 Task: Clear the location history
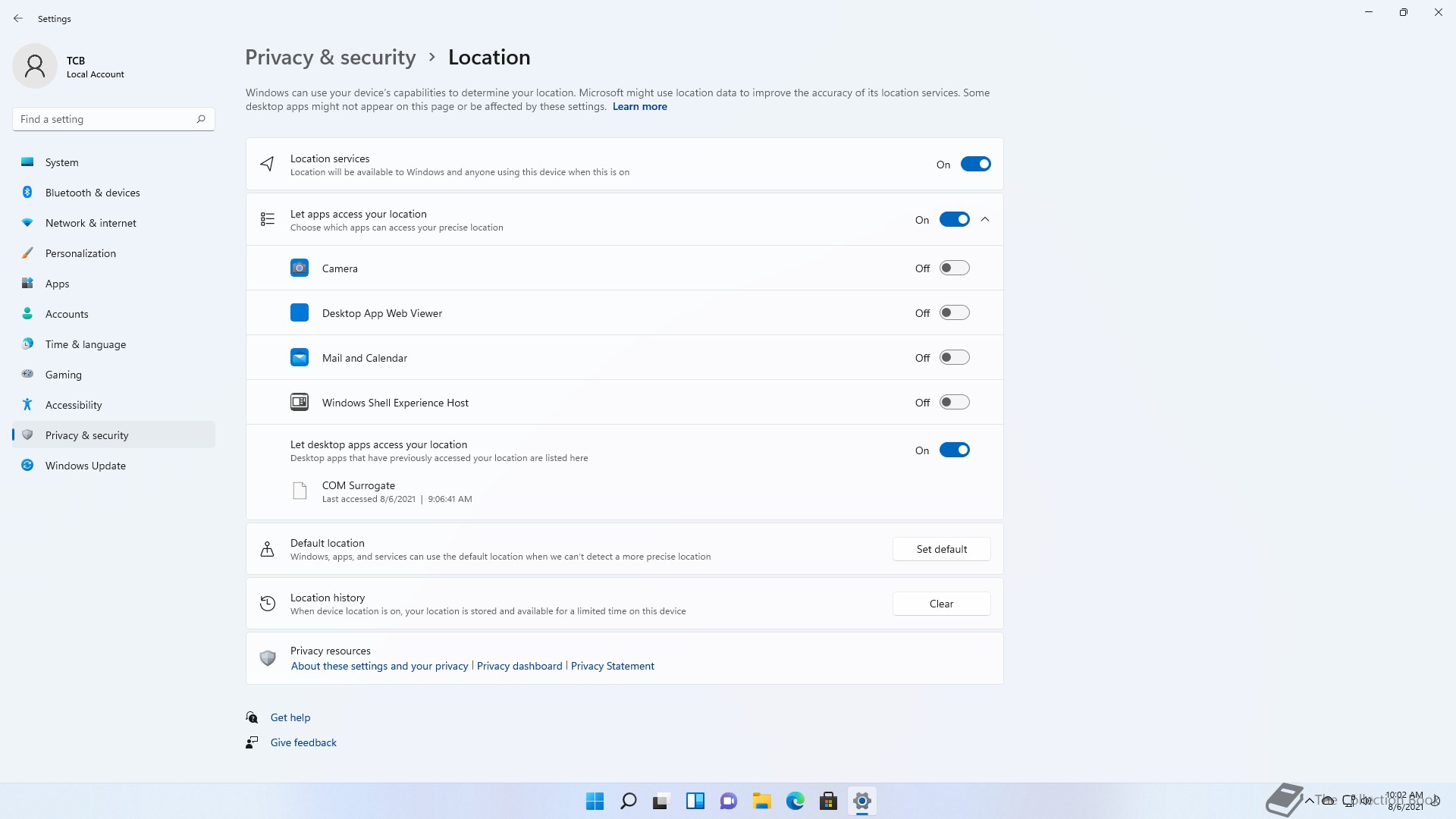click(x=941, y=604)
